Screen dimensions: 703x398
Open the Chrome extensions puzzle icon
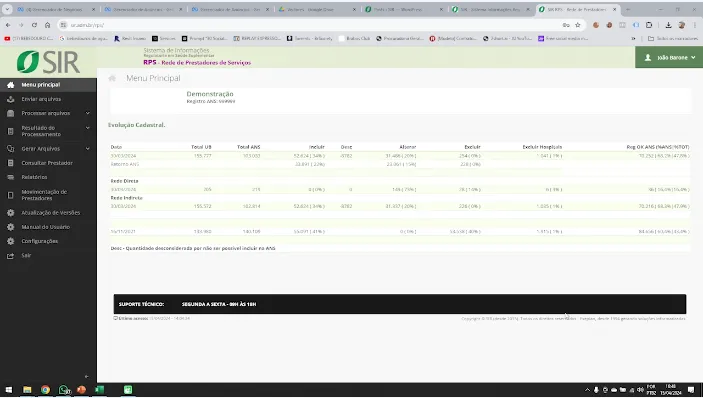click(649, 25)
